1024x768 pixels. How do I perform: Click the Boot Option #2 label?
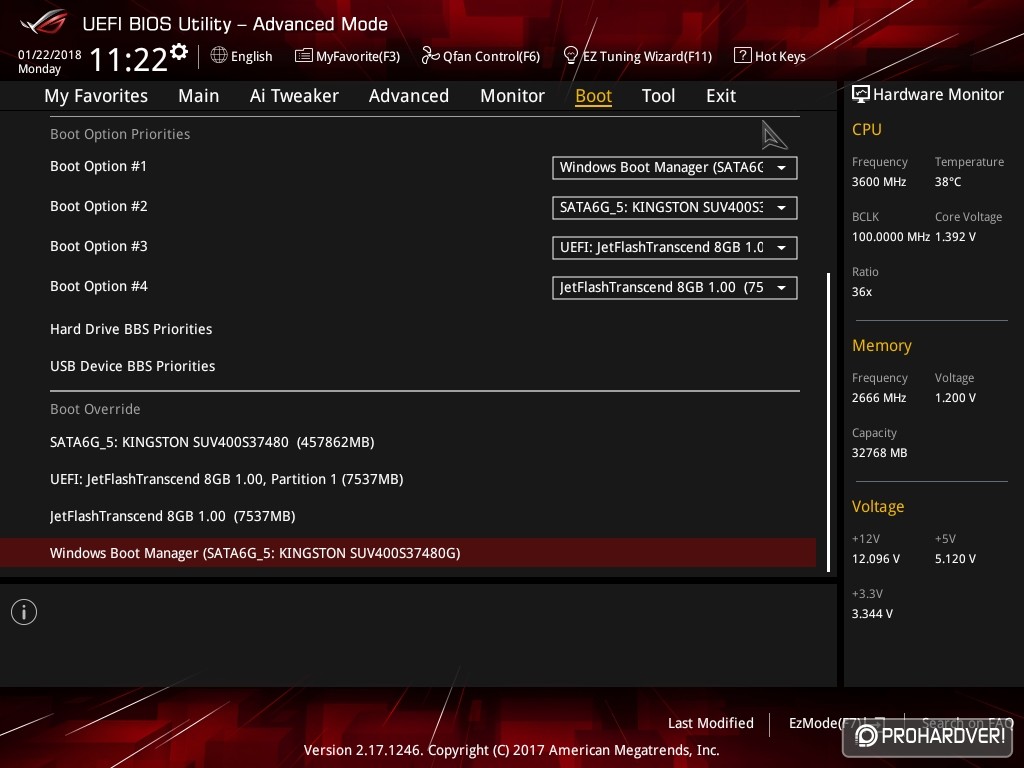[x=99, y=206]
